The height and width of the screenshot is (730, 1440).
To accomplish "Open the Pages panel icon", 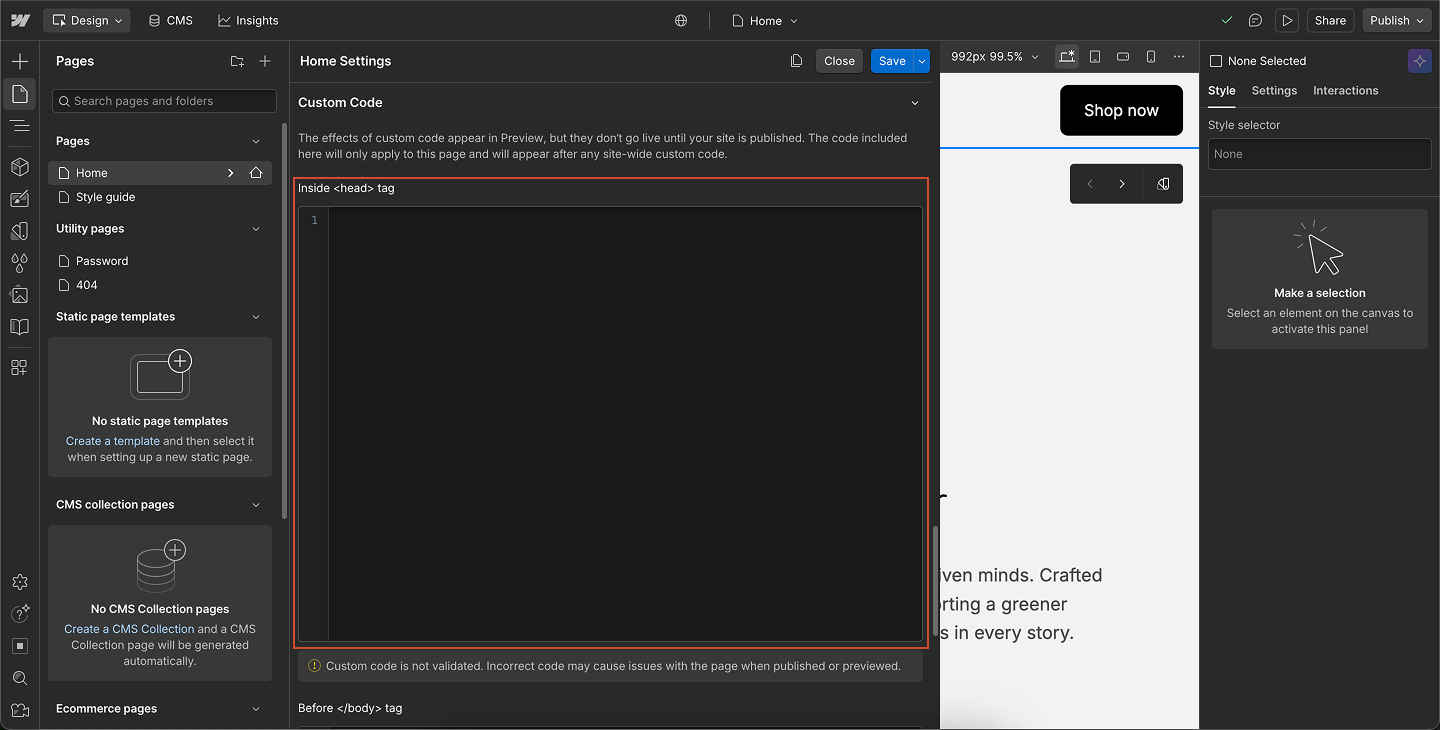I will tap(19, 94).
